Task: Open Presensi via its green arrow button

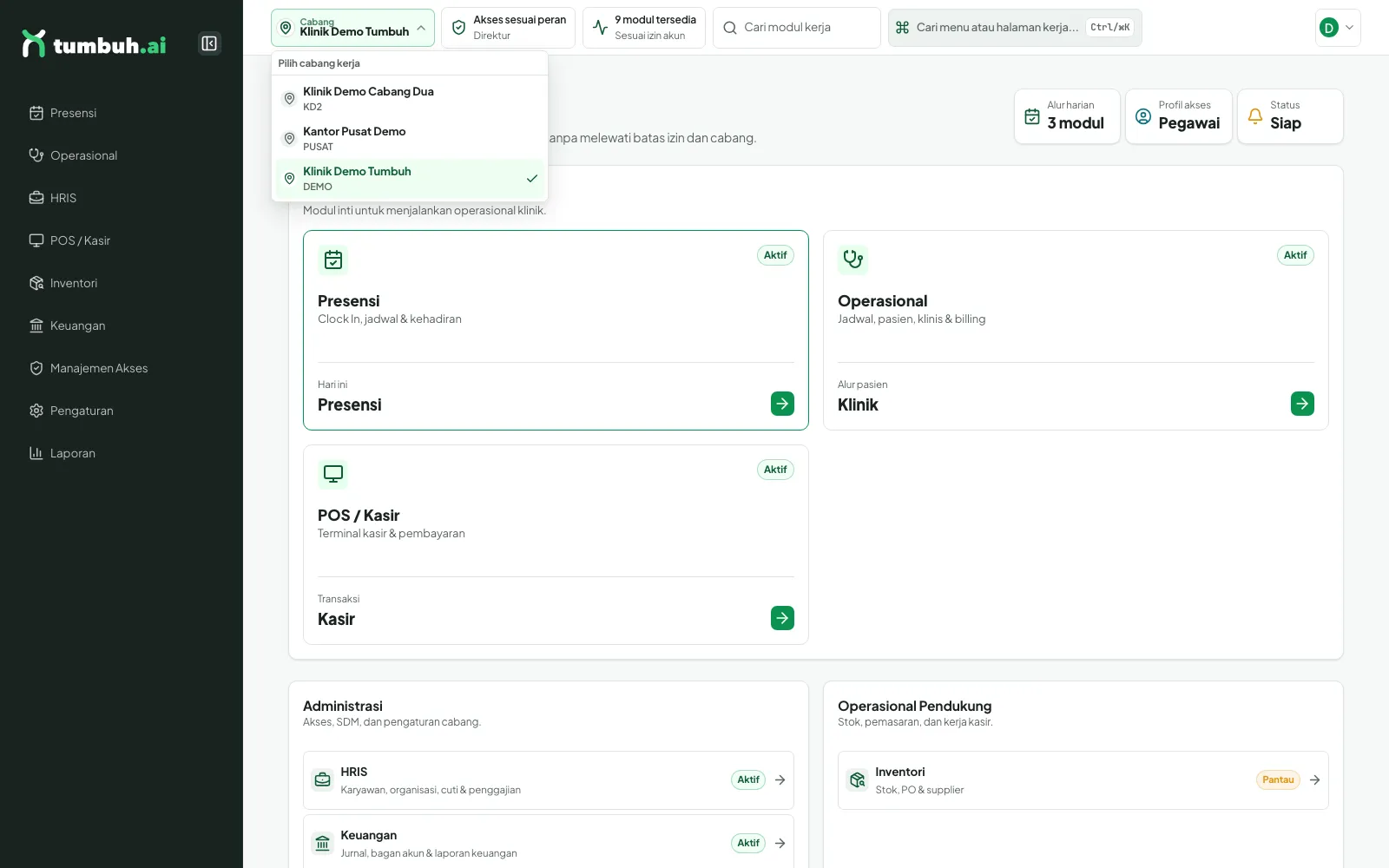Action: (782, 404)
